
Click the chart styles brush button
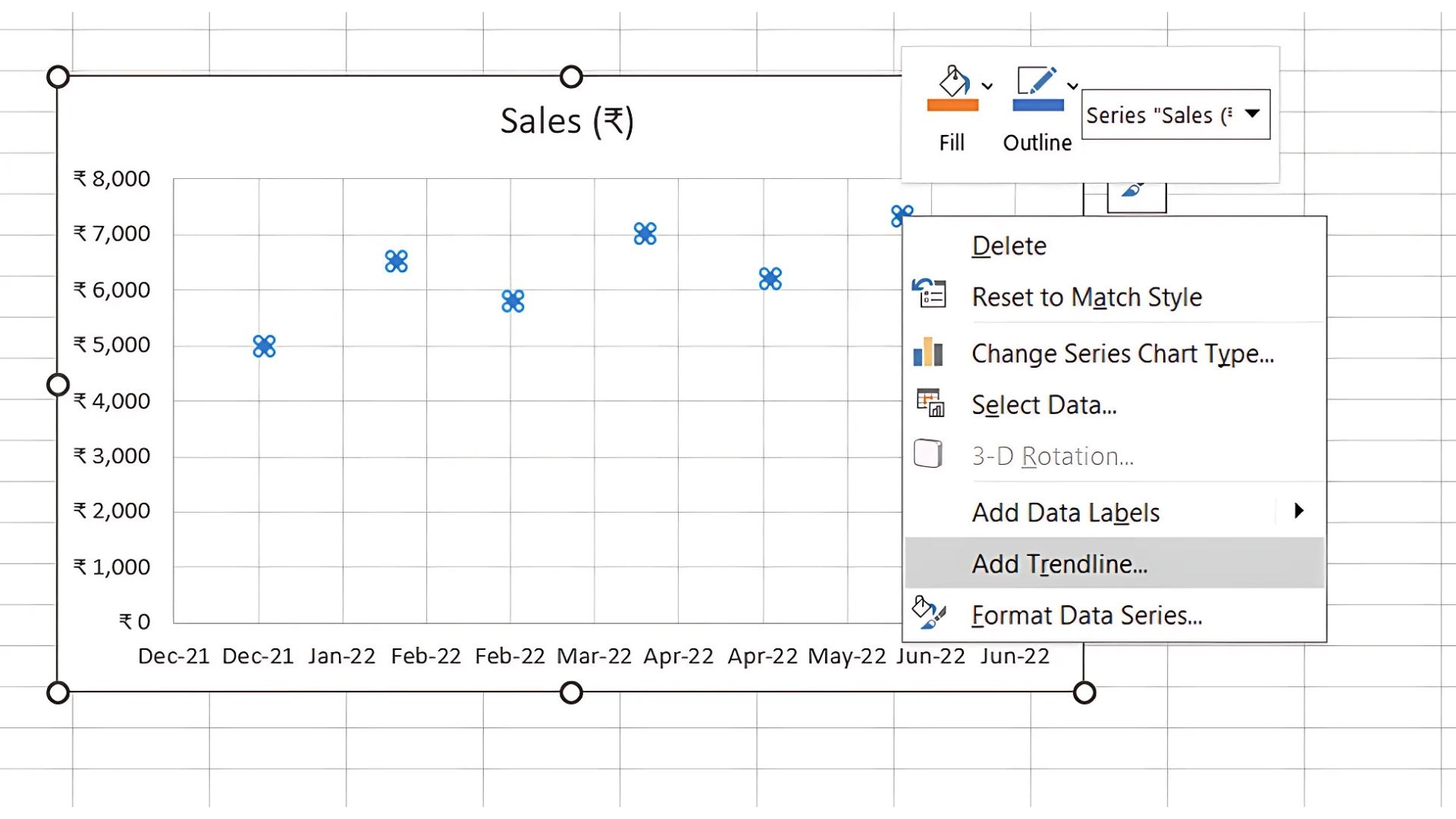[1134, 193]
